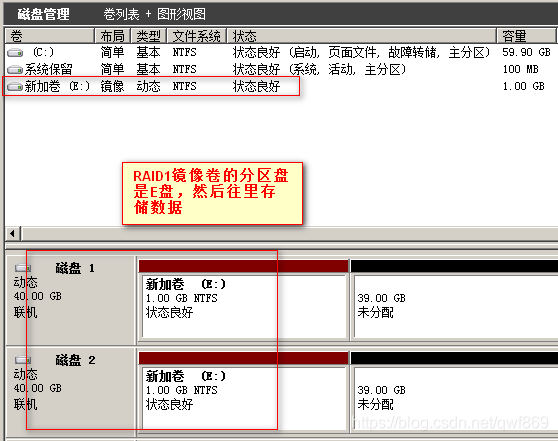Viewport: 558px width, 441px height.
Task: Click the 磁盘 2 label
Action: (x=75, y=360)
